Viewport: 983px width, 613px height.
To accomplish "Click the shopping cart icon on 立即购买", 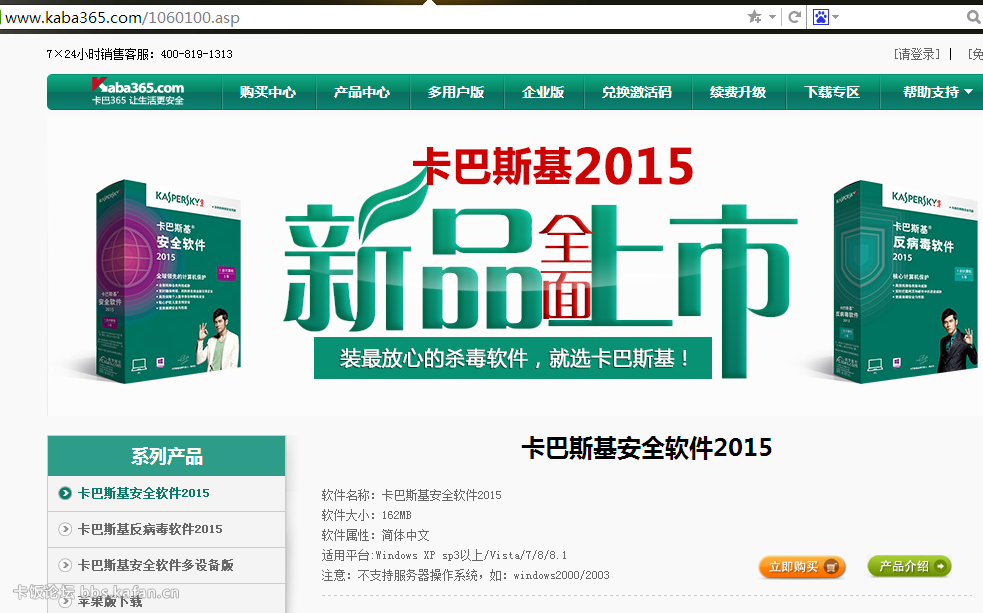I will (831, 567).
